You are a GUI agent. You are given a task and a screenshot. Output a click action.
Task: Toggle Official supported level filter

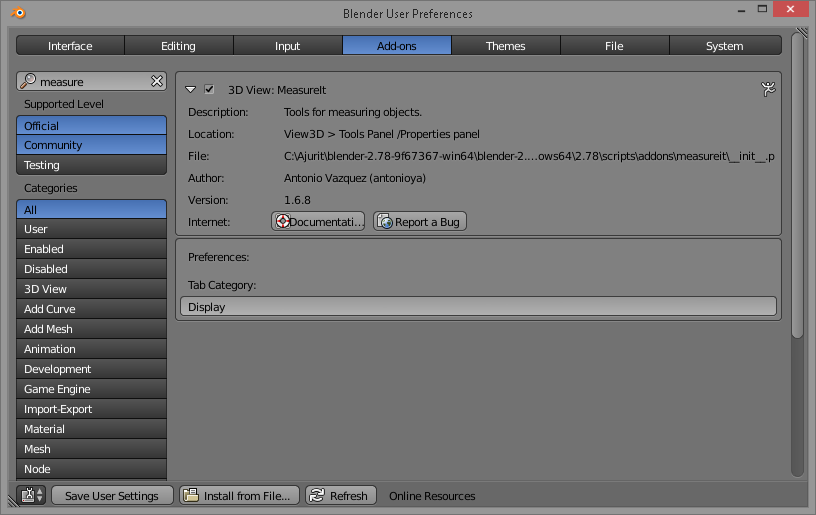pyautogui.click(x=92, y=125)
